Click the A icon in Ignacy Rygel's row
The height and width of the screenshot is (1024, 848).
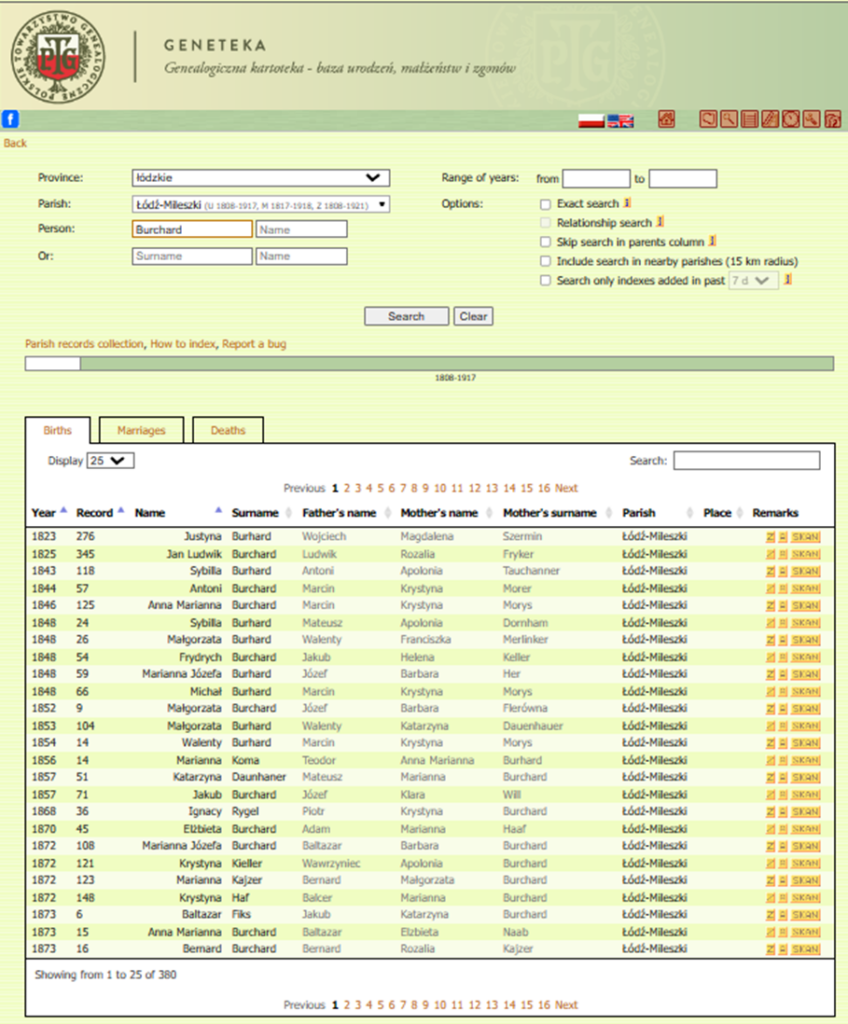click(x=783, y=812)
